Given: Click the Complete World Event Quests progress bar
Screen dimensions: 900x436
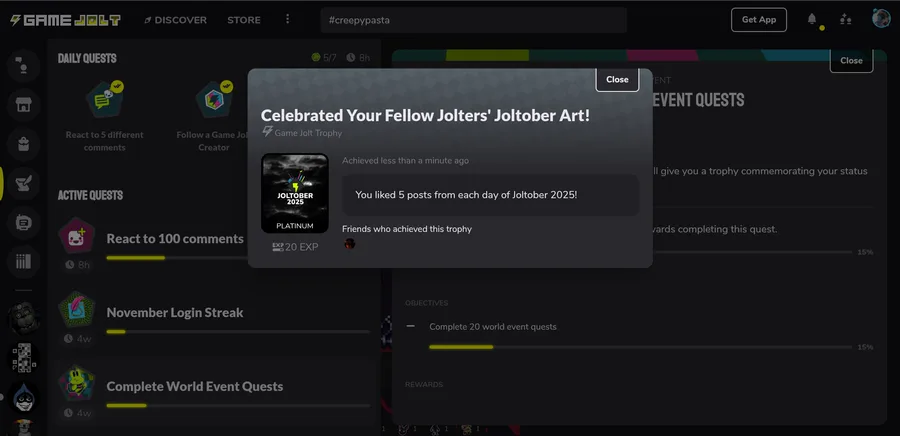Looking at the screenshot, I should (238, 406).
